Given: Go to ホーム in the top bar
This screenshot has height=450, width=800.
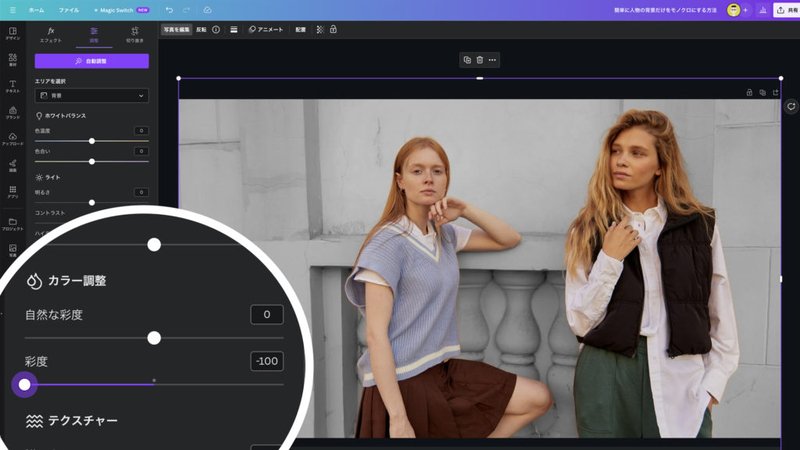Looking at the screenshot, I should pos(36,10).
